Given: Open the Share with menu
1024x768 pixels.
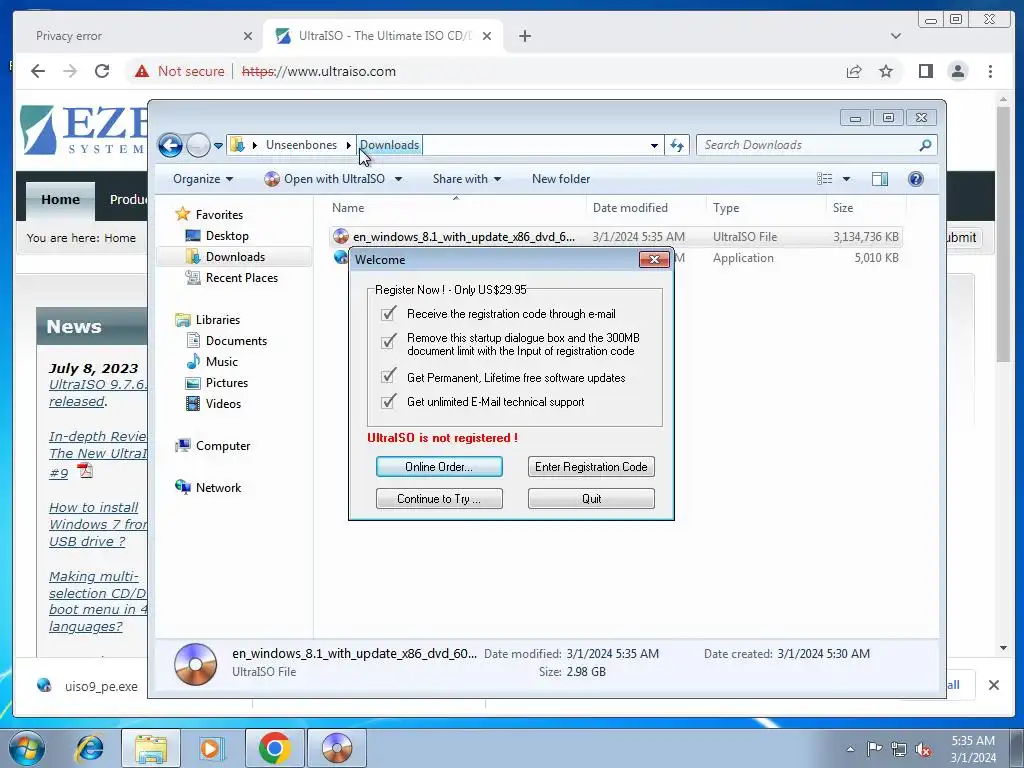Looking at the screenshot, I should (x=466, y=179).
